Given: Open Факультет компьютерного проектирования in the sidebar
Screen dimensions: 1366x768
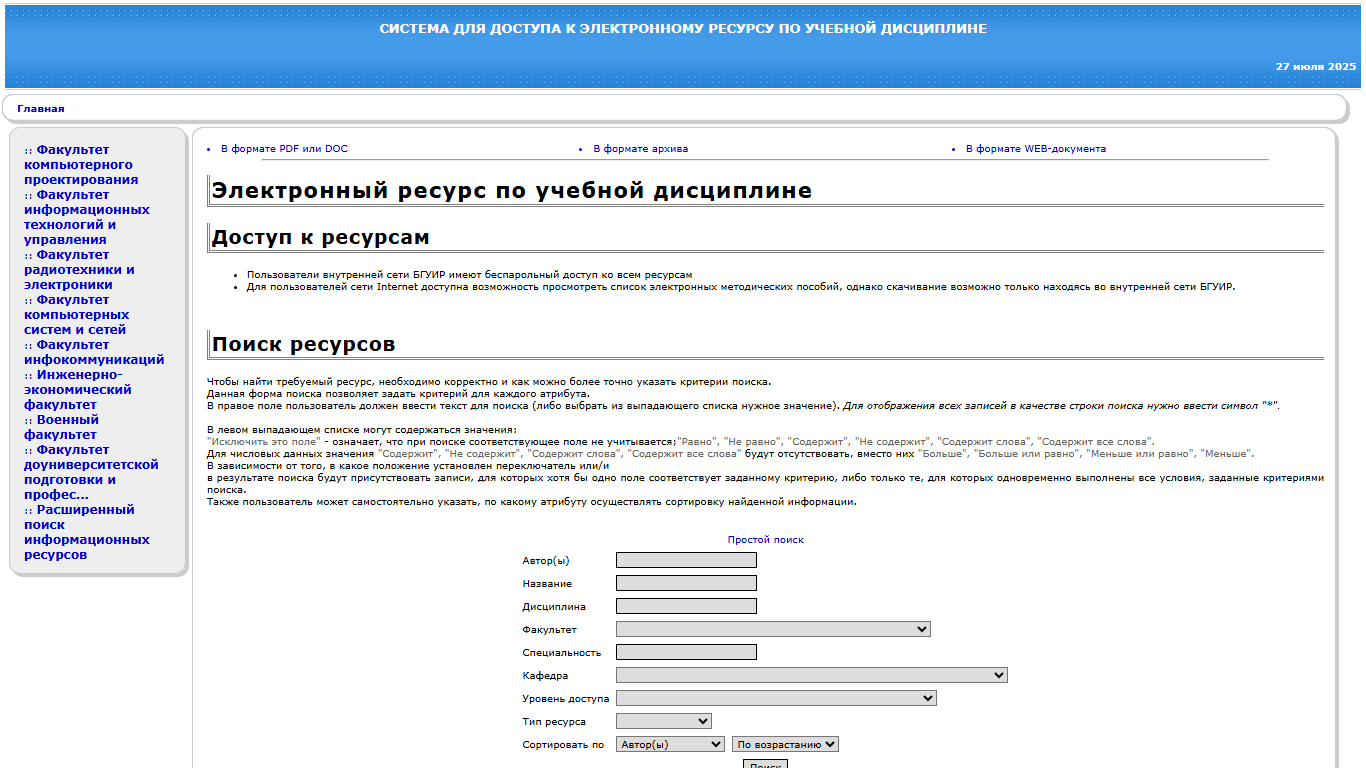Looking at the screenshot, I should coord(81,165).
